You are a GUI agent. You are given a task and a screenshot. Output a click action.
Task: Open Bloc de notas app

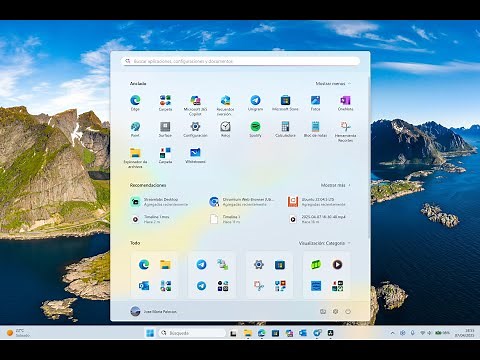pos(315,129)
